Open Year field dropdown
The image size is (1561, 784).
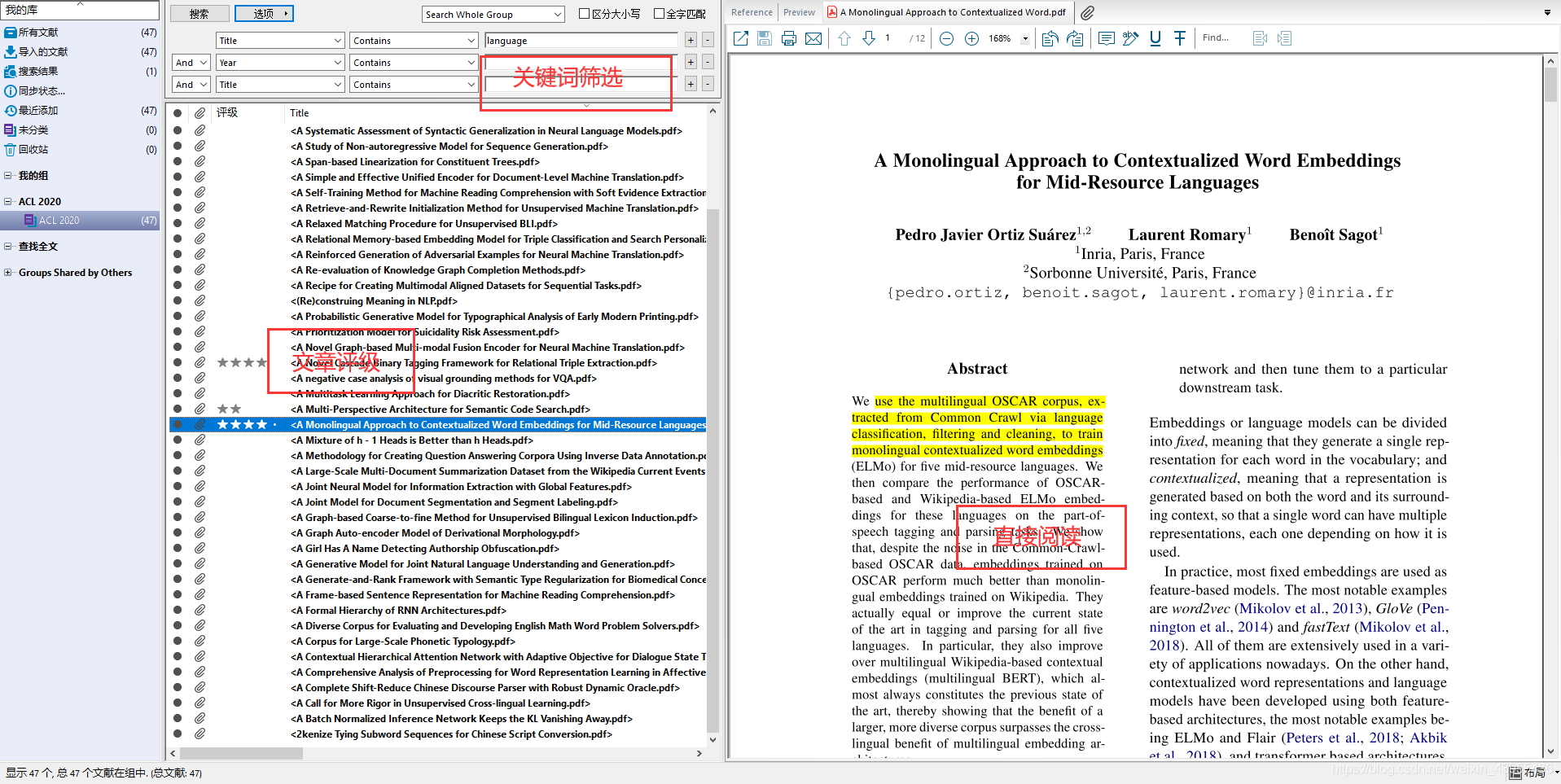[280, 63]
